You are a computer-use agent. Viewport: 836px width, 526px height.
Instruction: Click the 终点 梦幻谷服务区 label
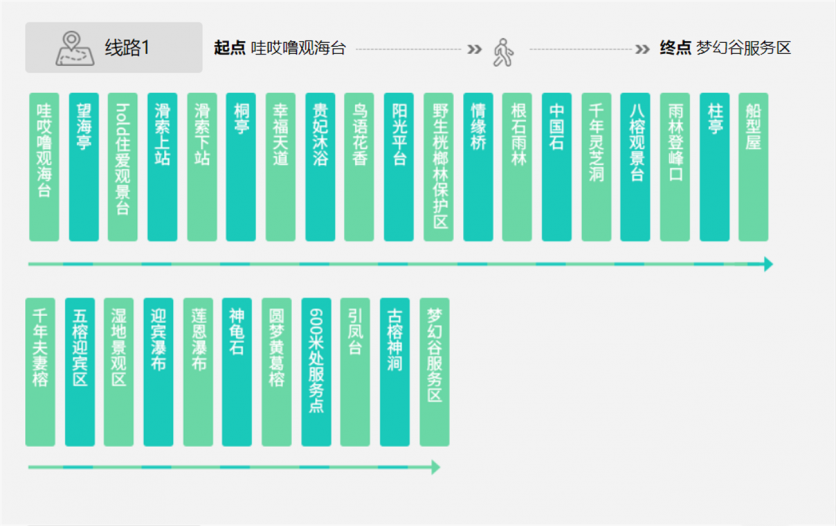[x=725, y=48]
